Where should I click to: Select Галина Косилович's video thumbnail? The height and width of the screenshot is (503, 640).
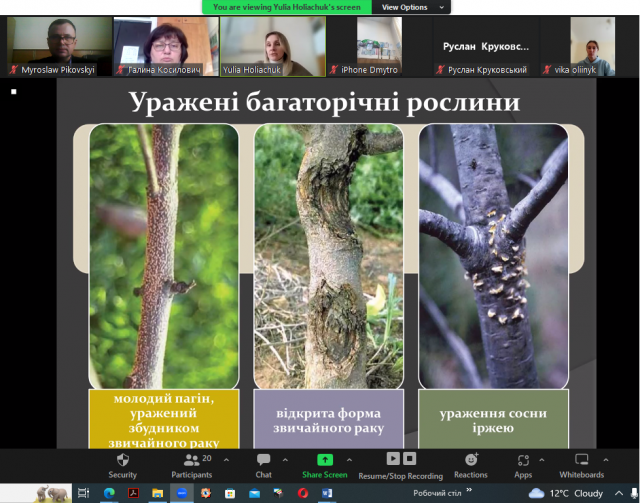166,47
